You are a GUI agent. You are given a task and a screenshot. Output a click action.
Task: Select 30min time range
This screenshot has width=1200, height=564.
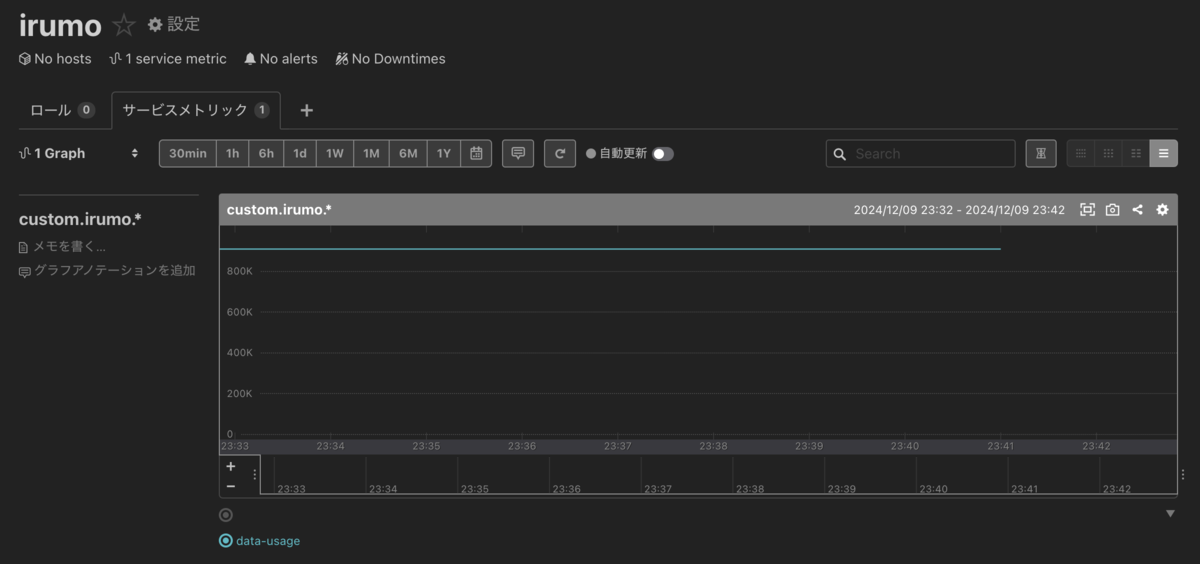tap(188, 153)
